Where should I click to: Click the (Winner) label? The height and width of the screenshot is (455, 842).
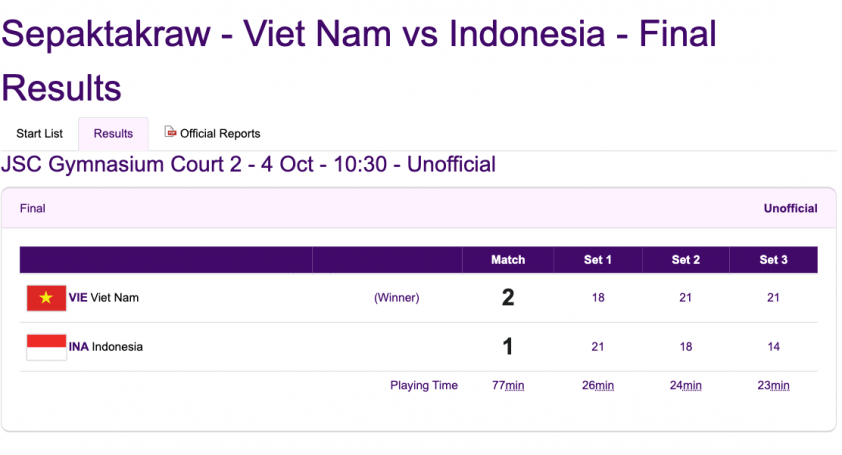397,298
